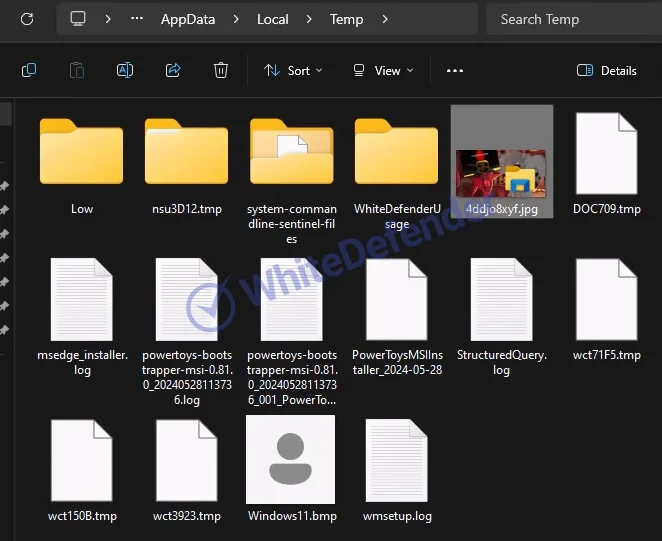The image size is (662, 541).
Task: Expand the chevron after Temp in breadcrumb
Action: [385, 19]
